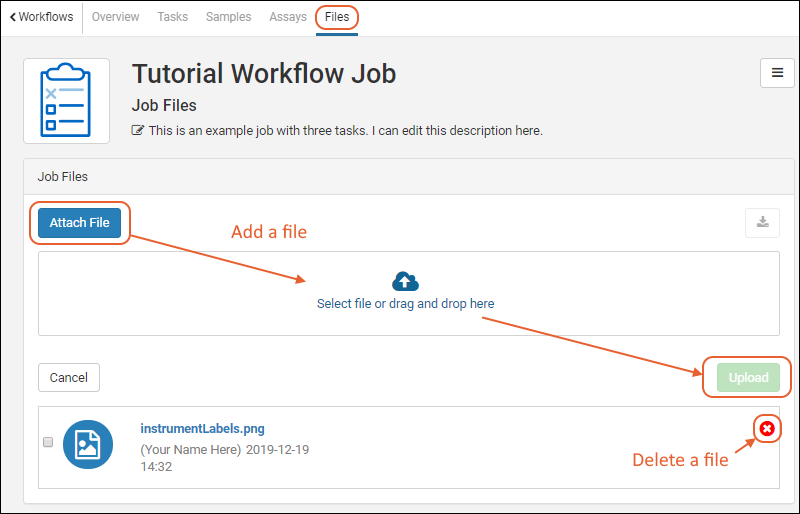Click the workflow job clipboard icon
The image size is (800, 514).
[67, 100]
